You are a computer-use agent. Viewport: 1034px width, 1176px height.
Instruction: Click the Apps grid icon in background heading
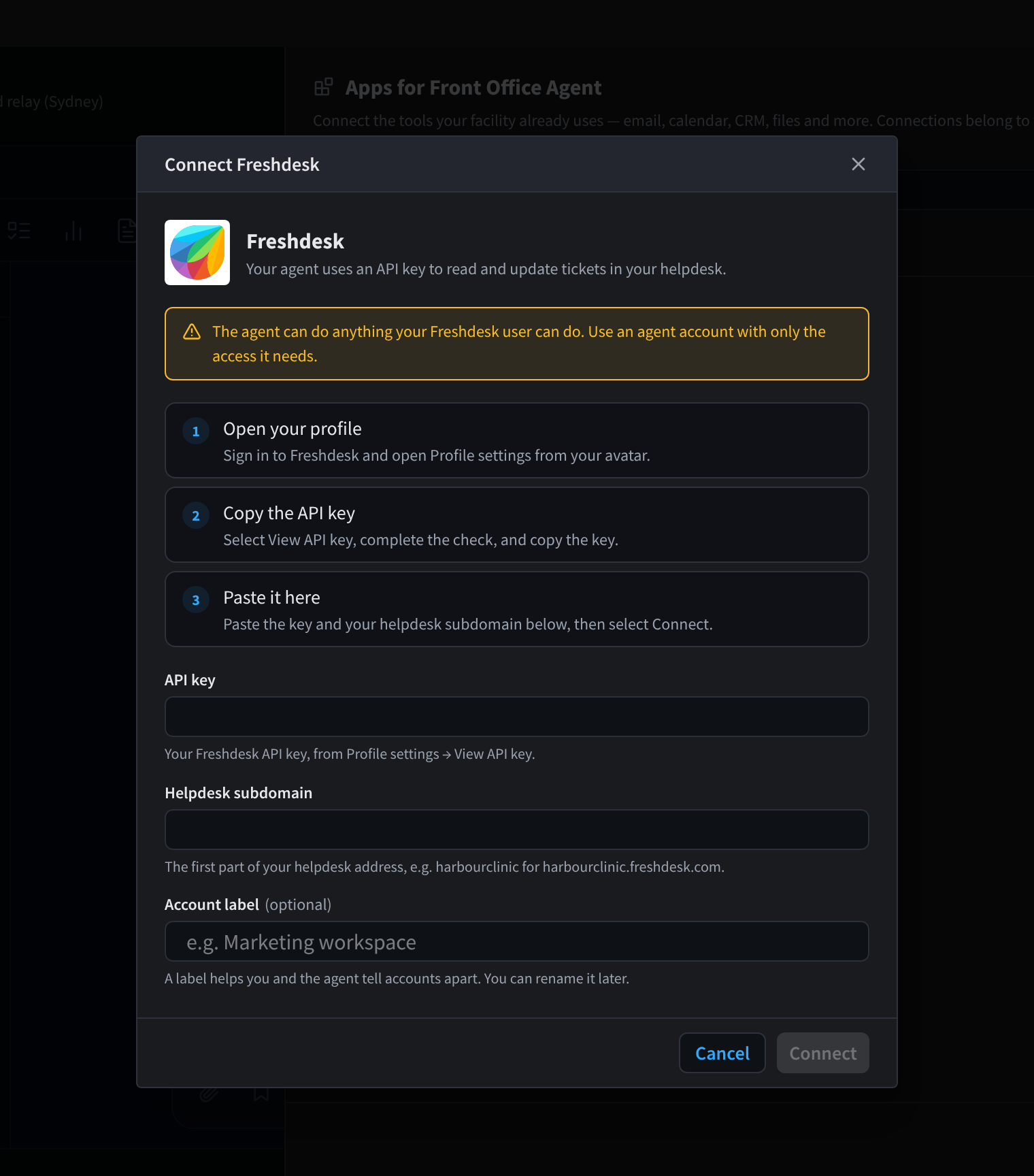pyautogui.click(x=323, y=87)
